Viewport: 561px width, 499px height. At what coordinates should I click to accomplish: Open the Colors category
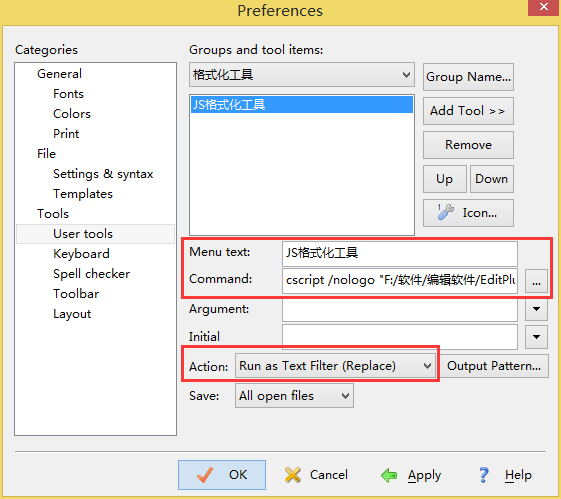(x=72, y=114)
